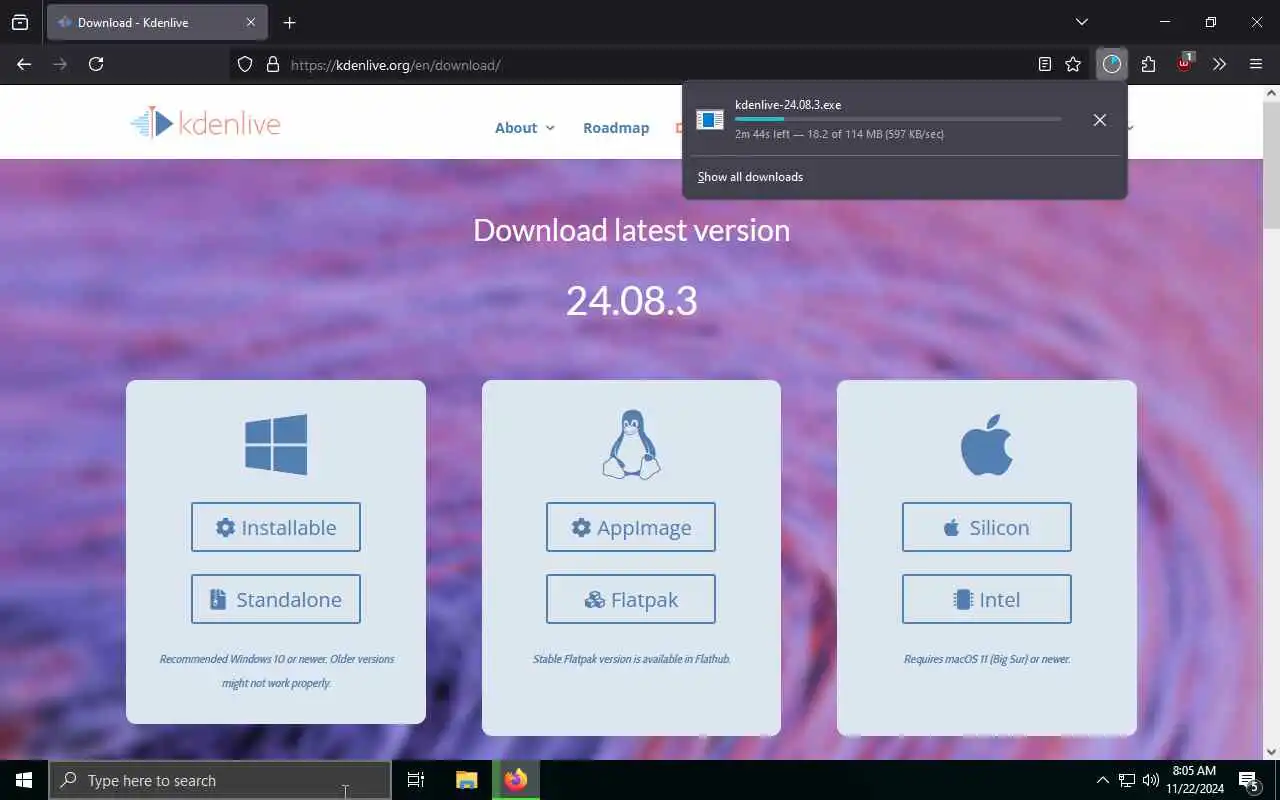1280x800 pixels.
Task: Download the Windows Installable version
Action: click(x=276, y=527)
